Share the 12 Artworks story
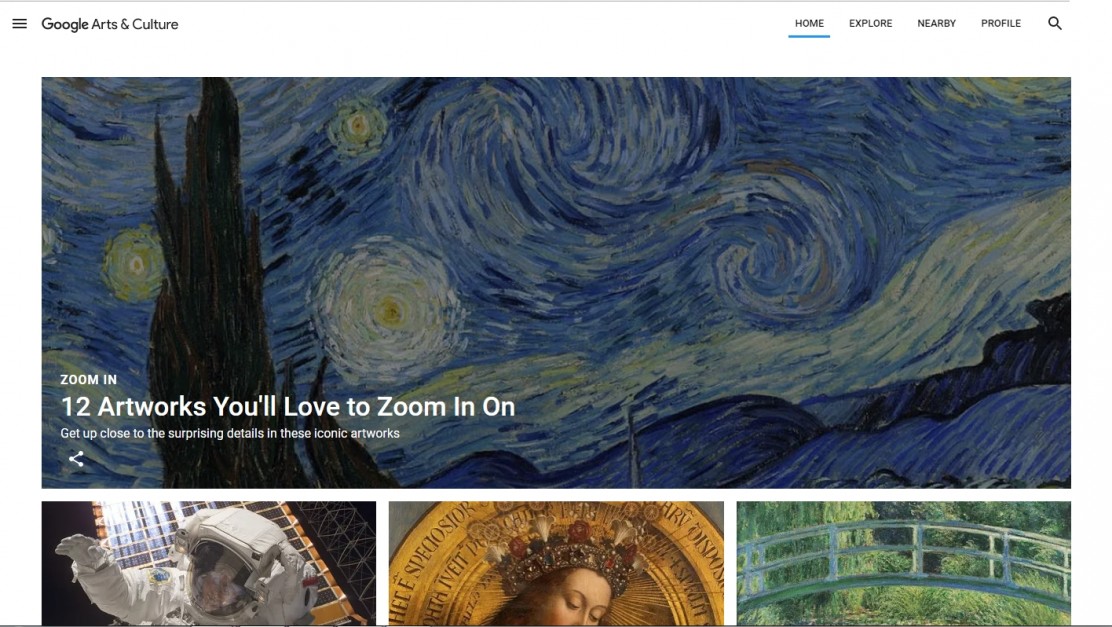The width and height of the screenshot is (1112, 627). point(76,459)
